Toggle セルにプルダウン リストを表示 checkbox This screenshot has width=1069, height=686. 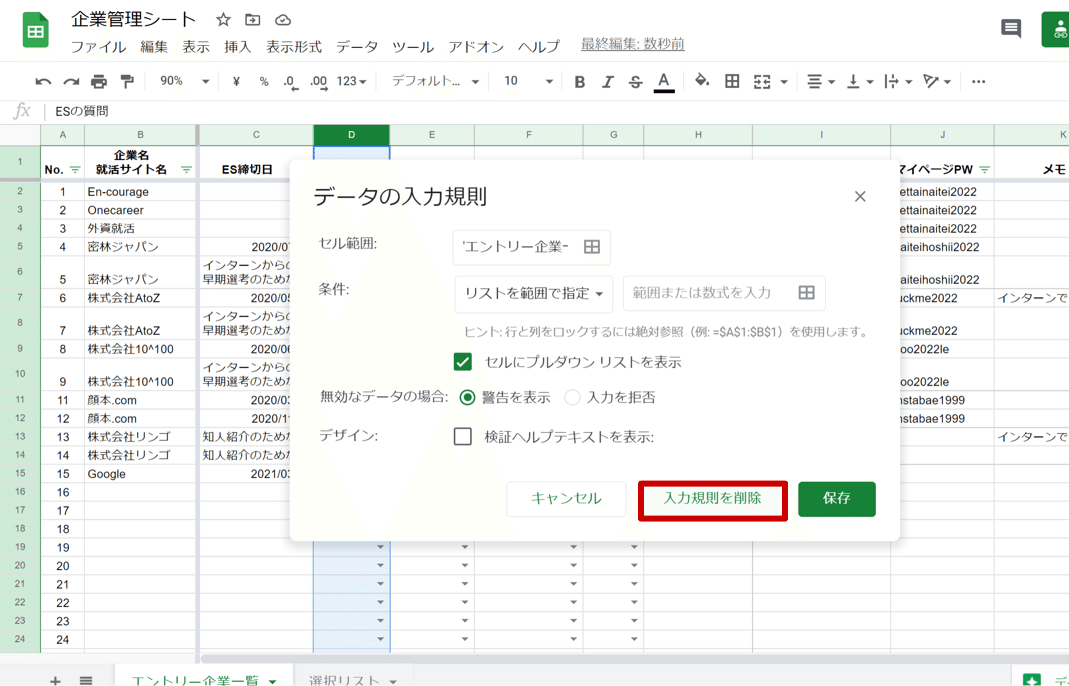tap(463, 361)
